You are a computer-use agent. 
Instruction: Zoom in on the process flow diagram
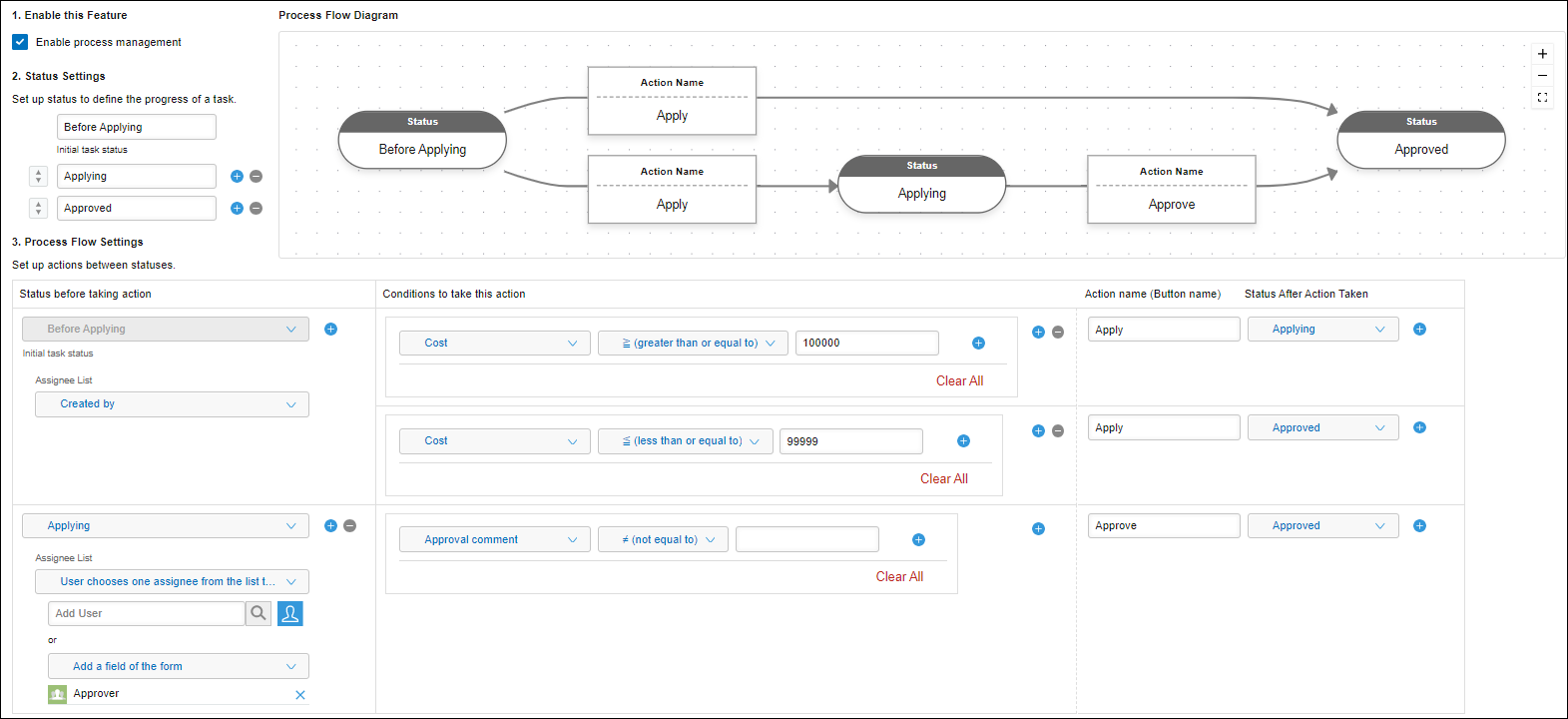click(1542, 54)
